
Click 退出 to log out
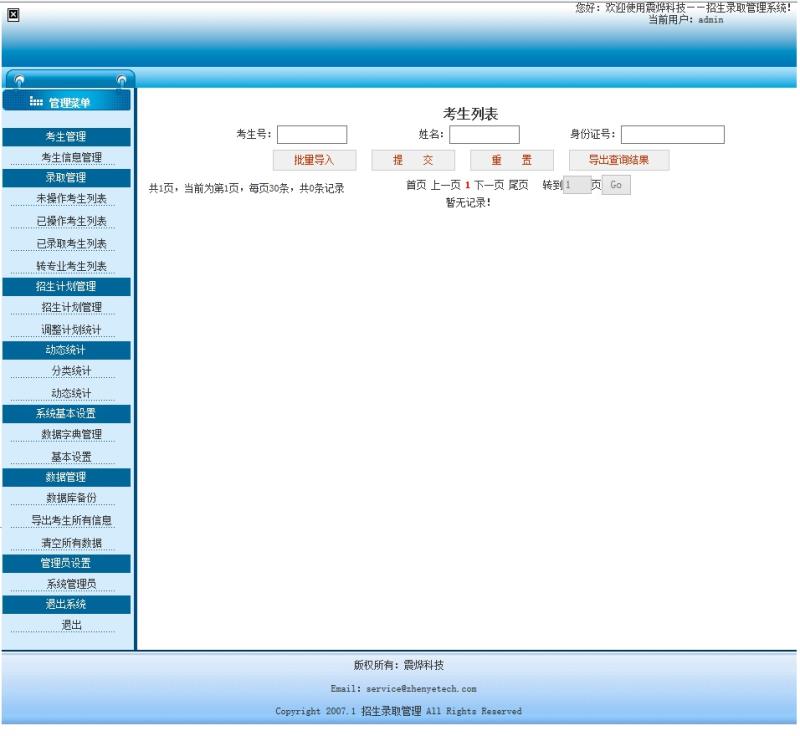71,625
